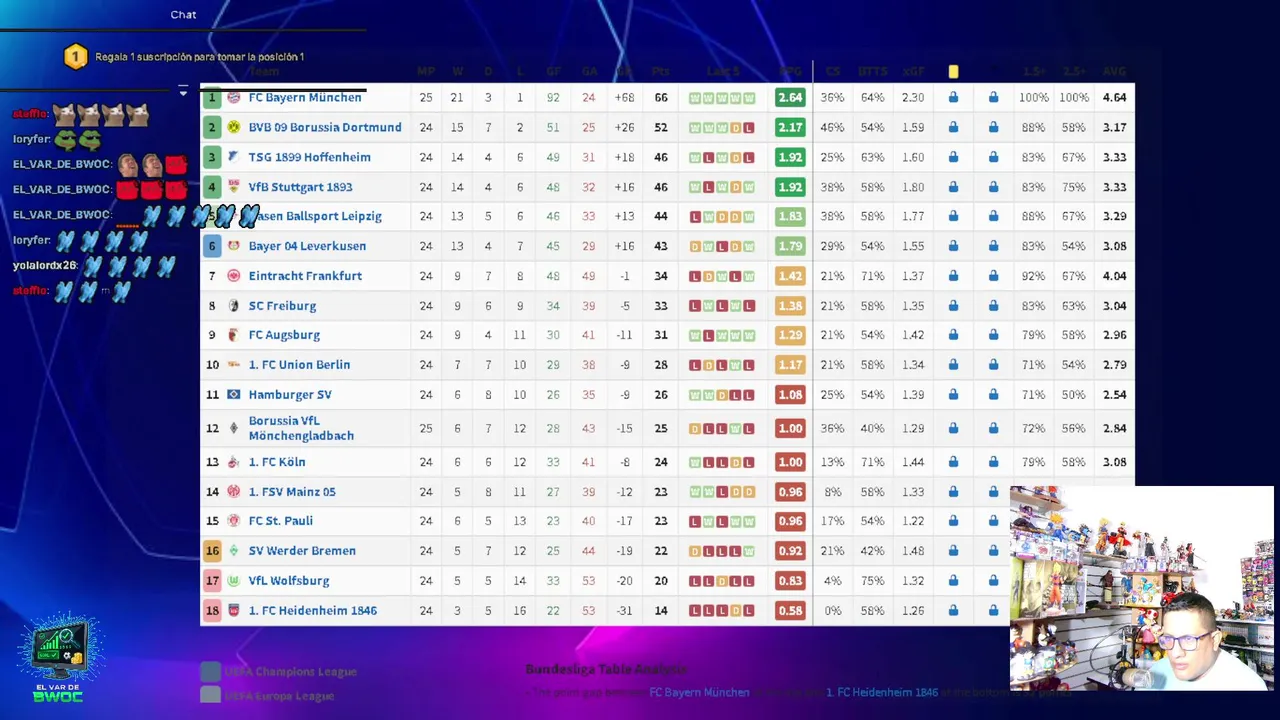
Task: Click the Bundesliga Table Analysis heading
Action: click(606, 669)
